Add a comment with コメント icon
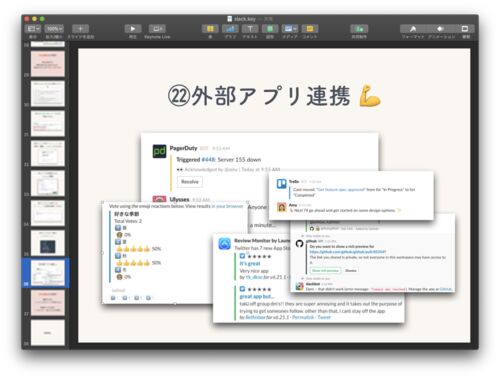This screenshot has width=500, height=378. (310, 29)
